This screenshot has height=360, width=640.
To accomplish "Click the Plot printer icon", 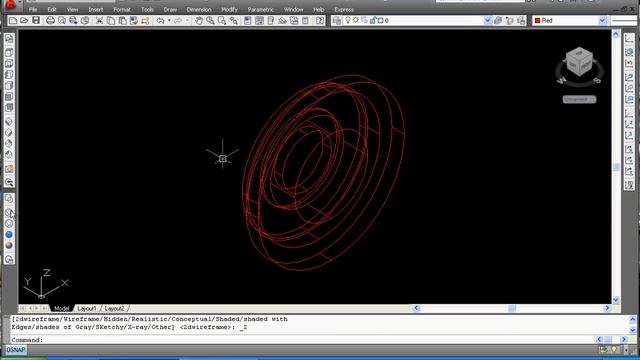I will (50, 20).
